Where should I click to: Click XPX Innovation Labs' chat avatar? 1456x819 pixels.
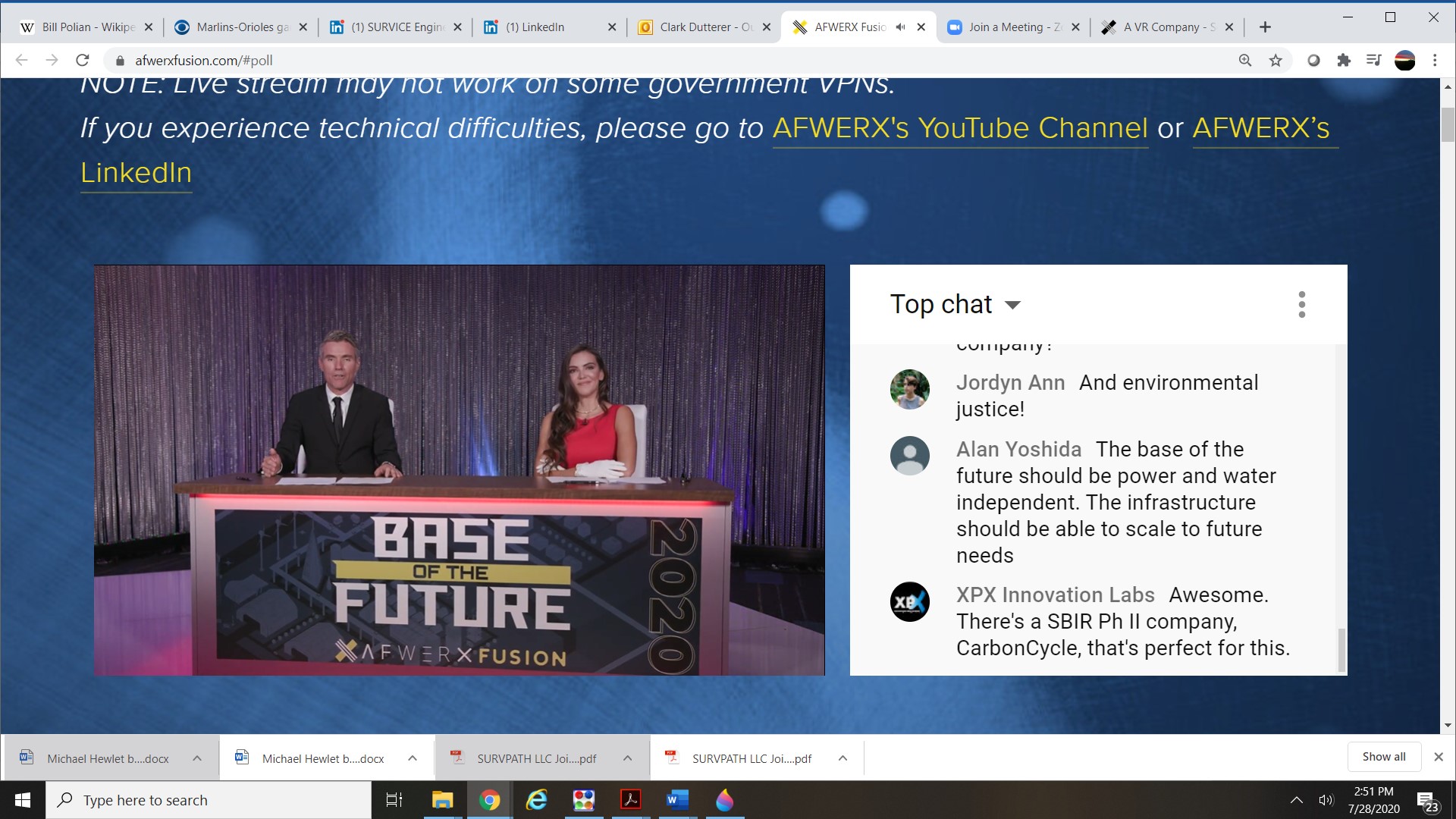909,601
